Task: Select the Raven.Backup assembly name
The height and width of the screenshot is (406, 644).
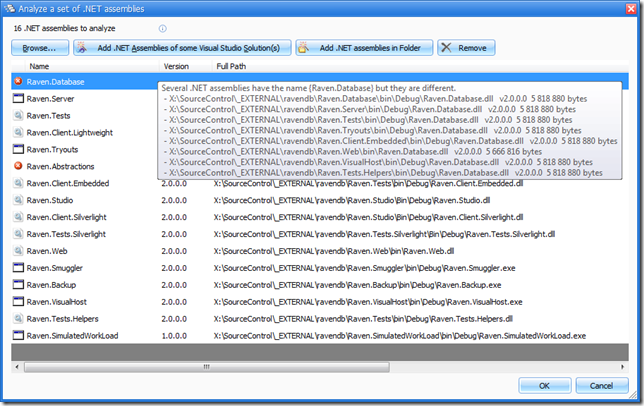Action: tap(51, 285)
